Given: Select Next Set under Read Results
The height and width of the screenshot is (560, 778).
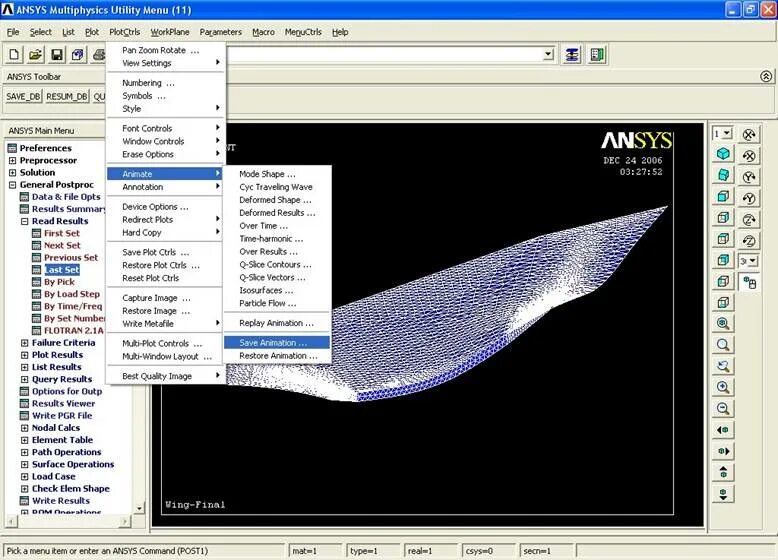Looking at the screenshot, I should coord(62,246).
